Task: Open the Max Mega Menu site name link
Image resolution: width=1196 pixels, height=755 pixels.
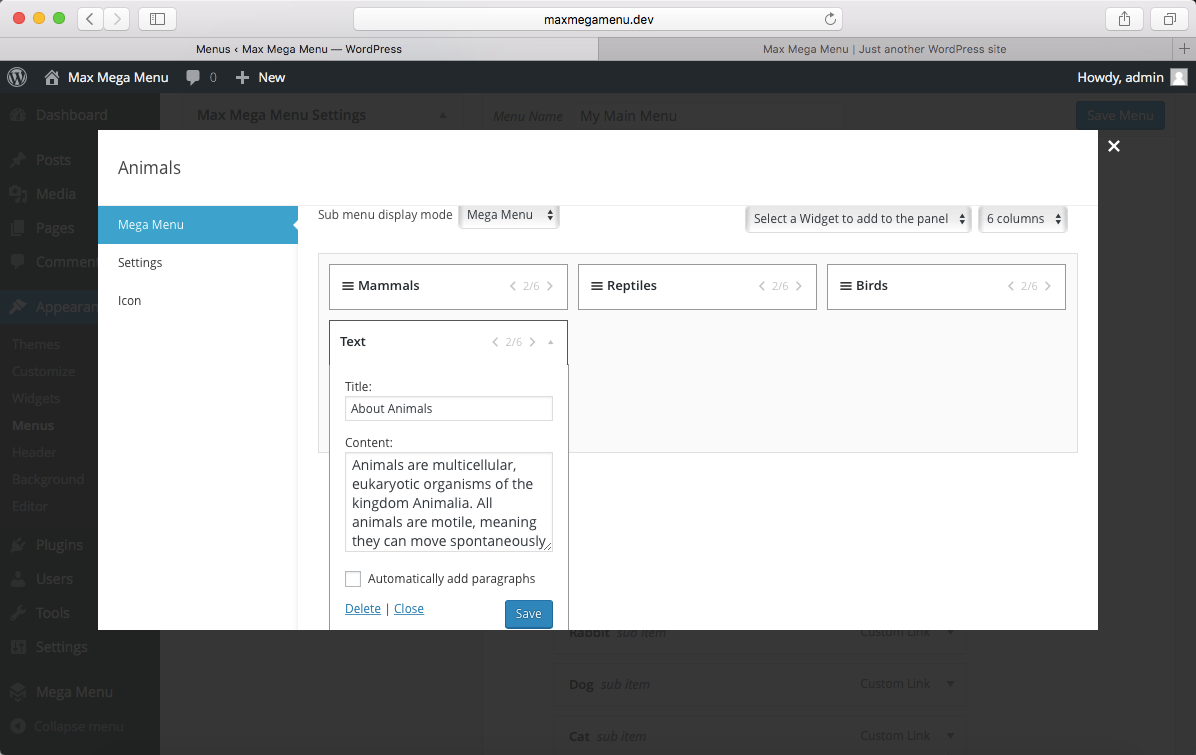Action: [118, 77]
